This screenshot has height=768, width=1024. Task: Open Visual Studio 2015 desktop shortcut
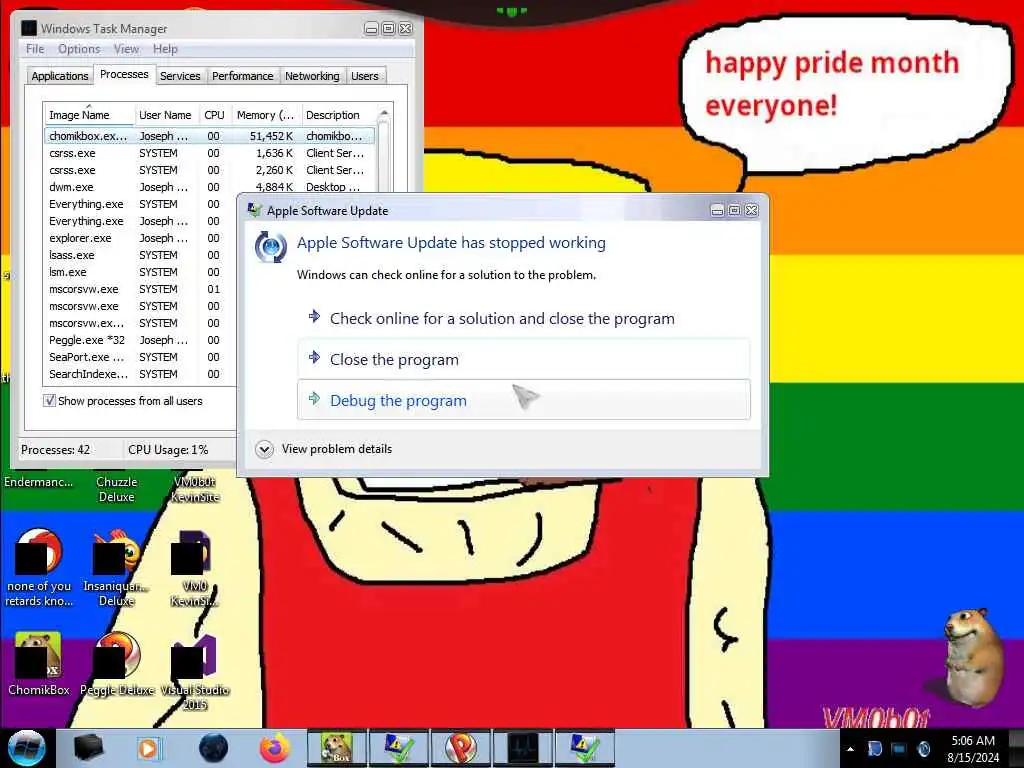[x=195, y=673]
